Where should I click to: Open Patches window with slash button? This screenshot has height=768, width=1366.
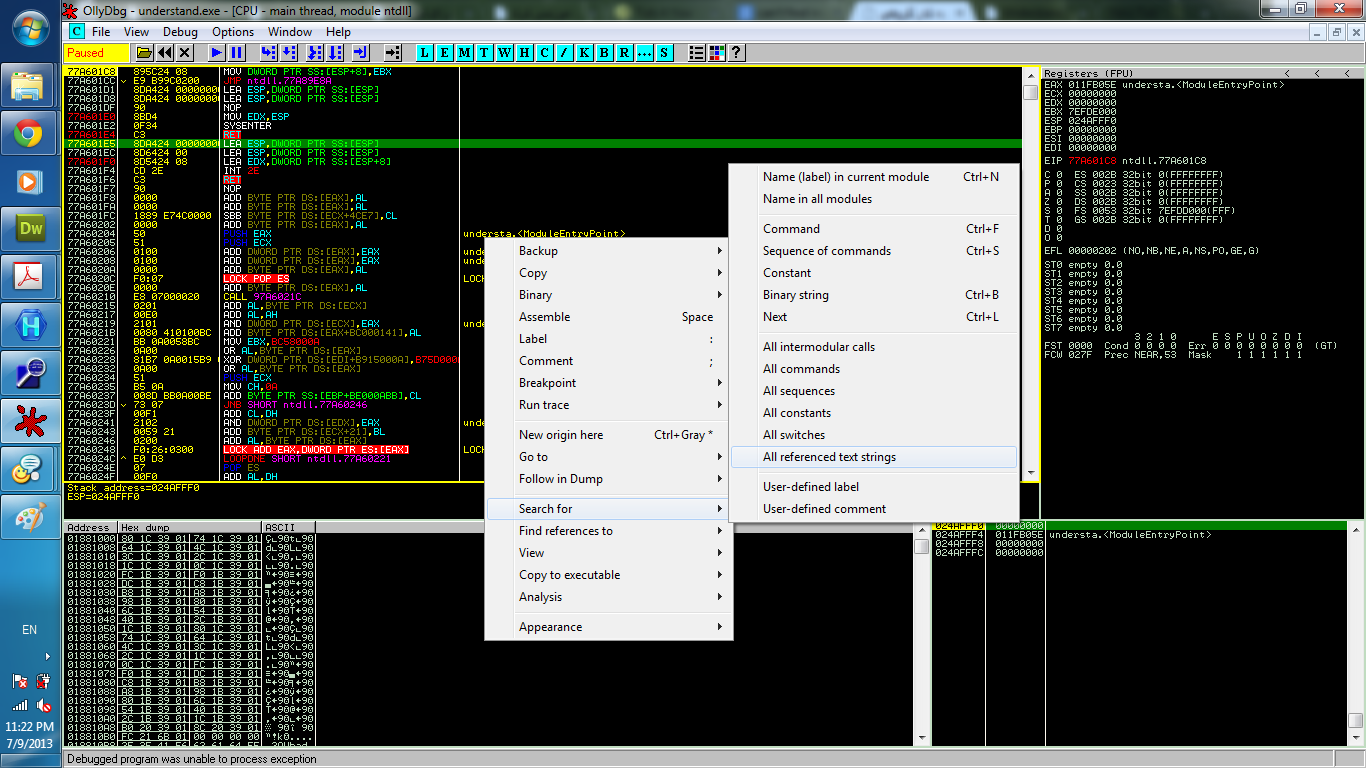coord(565,52)
